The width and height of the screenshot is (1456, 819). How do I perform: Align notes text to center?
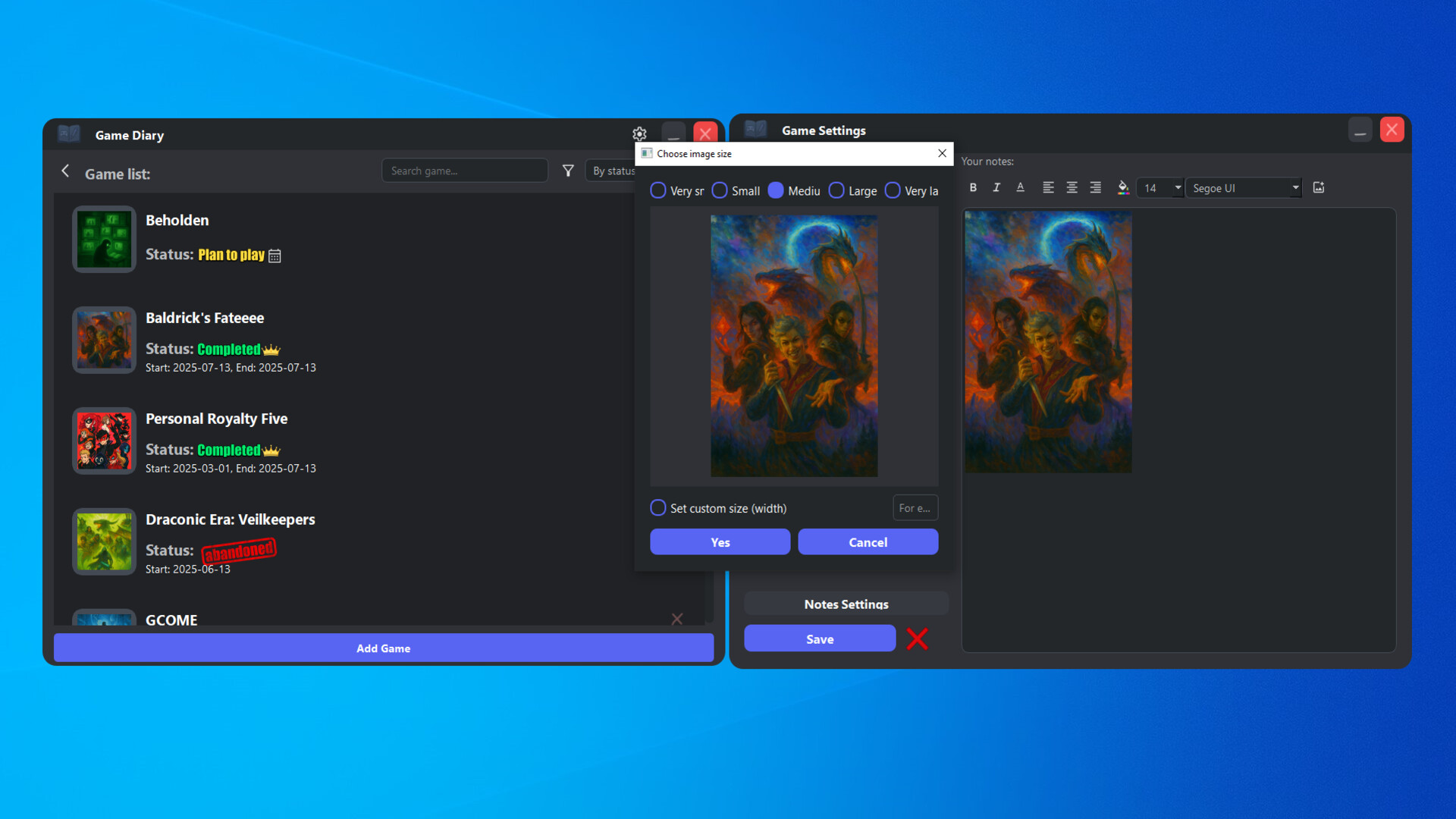1072,187
